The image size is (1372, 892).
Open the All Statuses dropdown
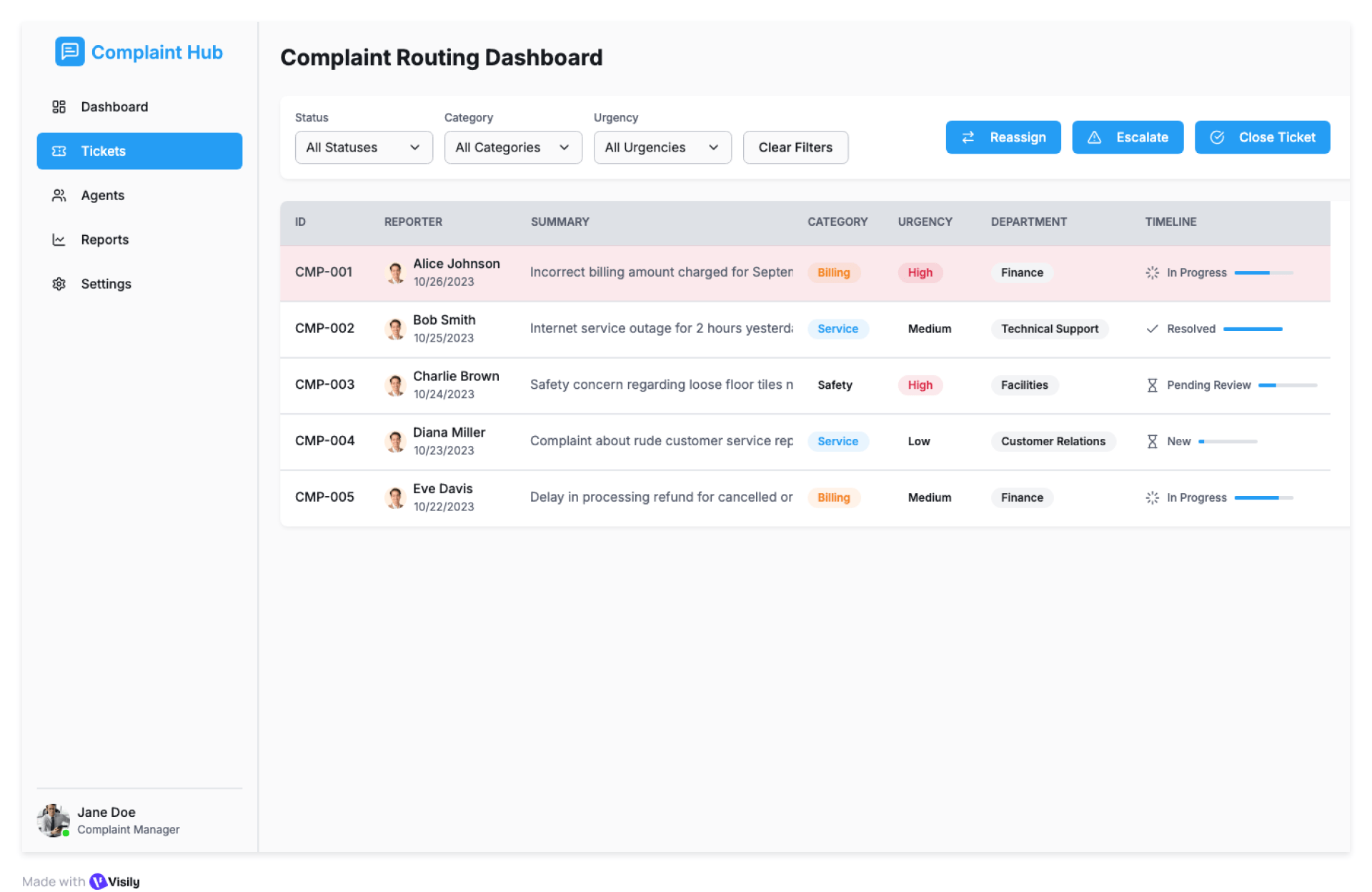click(x=363, y=147)
